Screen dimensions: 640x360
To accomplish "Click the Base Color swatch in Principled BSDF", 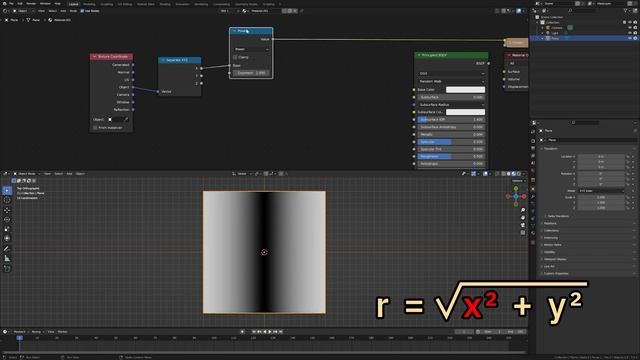I will point(465,90).
